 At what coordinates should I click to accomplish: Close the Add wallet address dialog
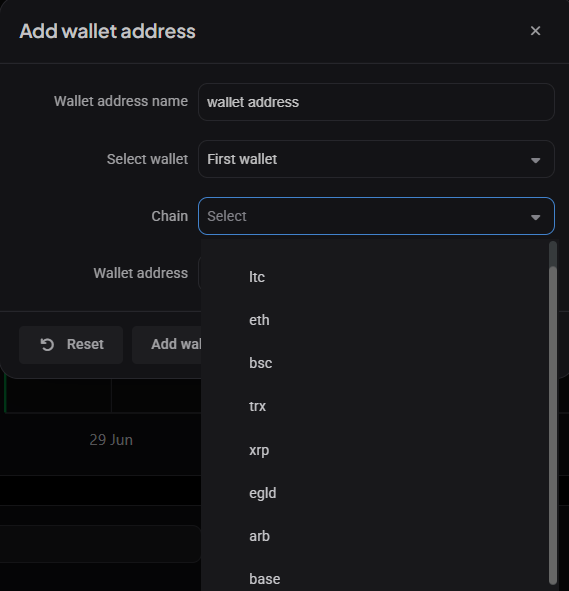tap(535, 31)
